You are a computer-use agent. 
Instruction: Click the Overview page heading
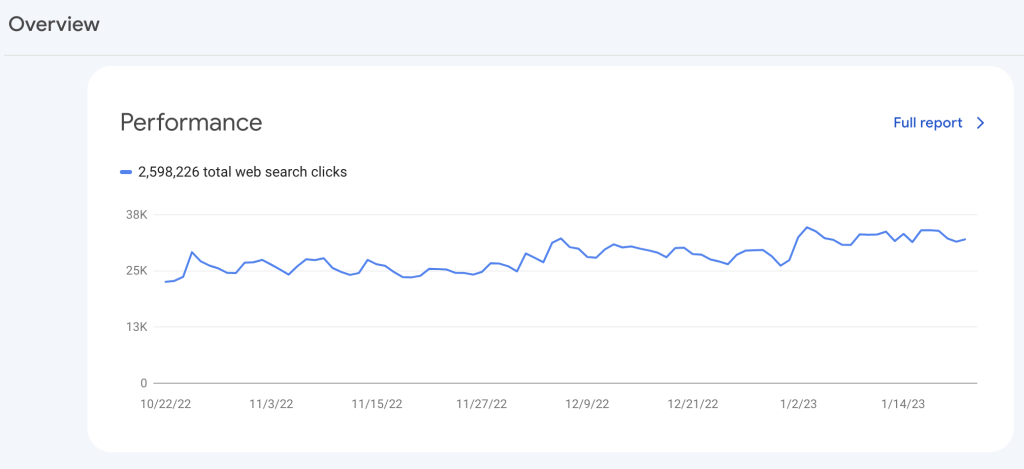[54, 24]
